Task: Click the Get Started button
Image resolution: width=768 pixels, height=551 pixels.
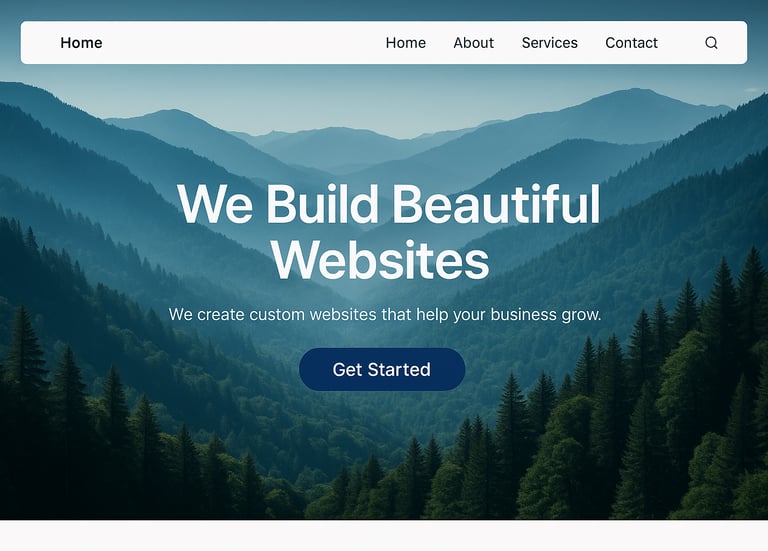Action: pos(382,369)
